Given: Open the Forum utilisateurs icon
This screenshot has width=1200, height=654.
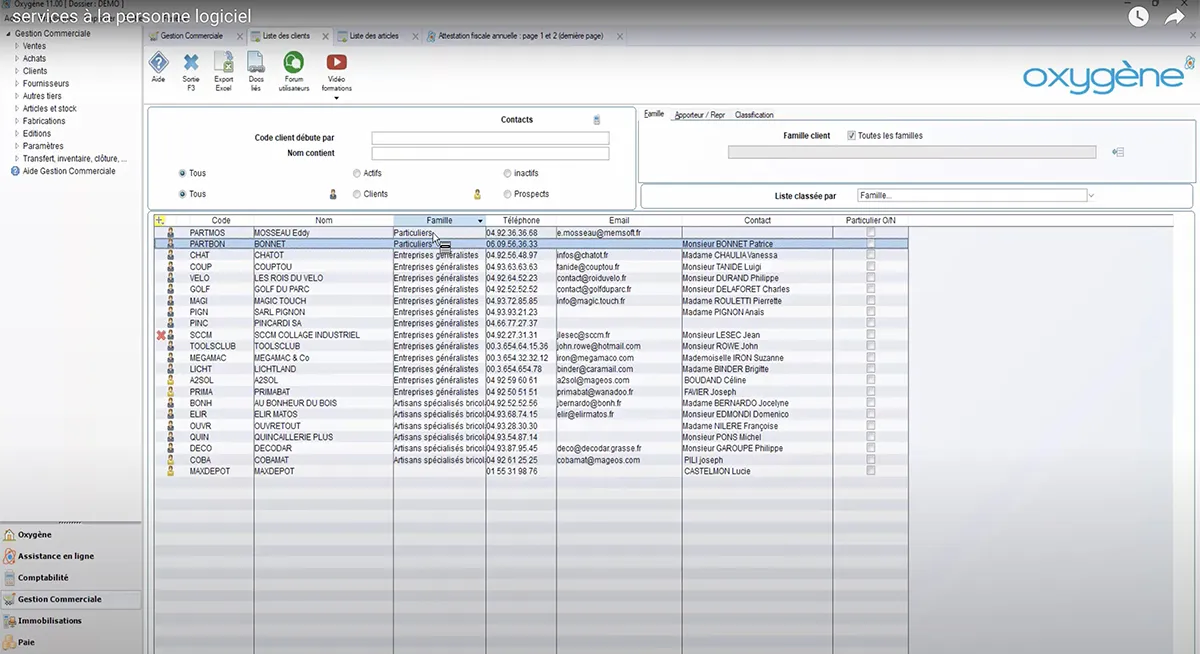Looking at the screenshot, I should coord(294,64).
